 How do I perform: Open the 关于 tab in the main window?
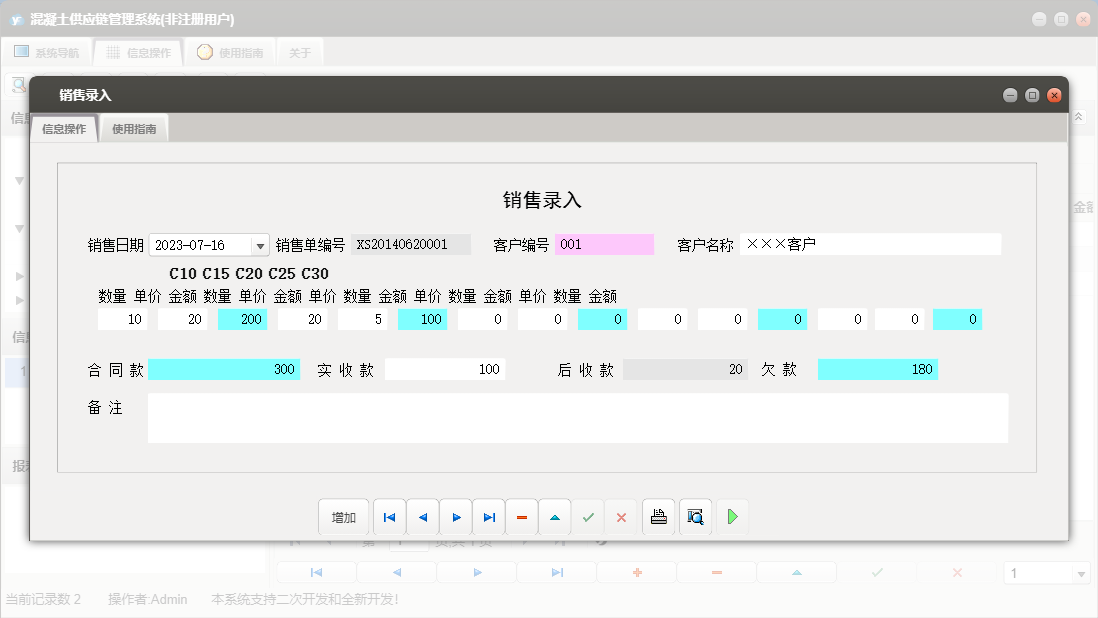tap(298, 51)
